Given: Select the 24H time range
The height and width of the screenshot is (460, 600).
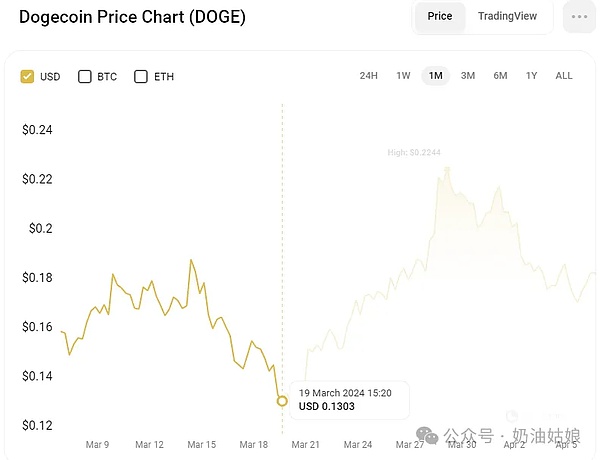Looking at the screenshot, I should (368, 76).
